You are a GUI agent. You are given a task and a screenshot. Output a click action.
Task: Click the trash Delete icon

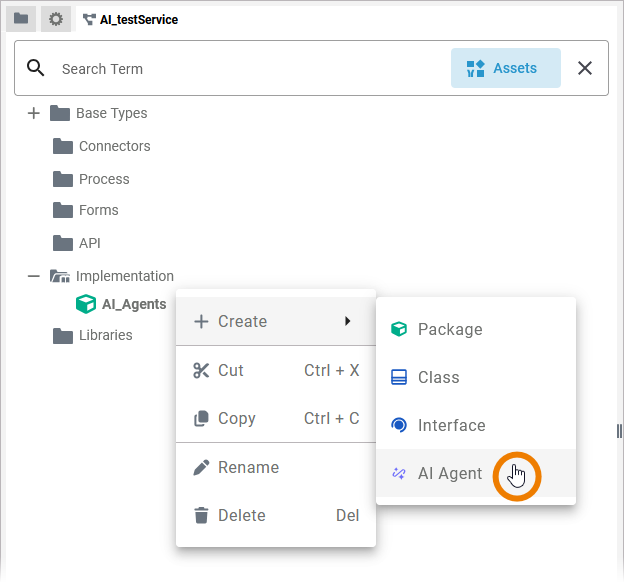click(x=201, y=516)
